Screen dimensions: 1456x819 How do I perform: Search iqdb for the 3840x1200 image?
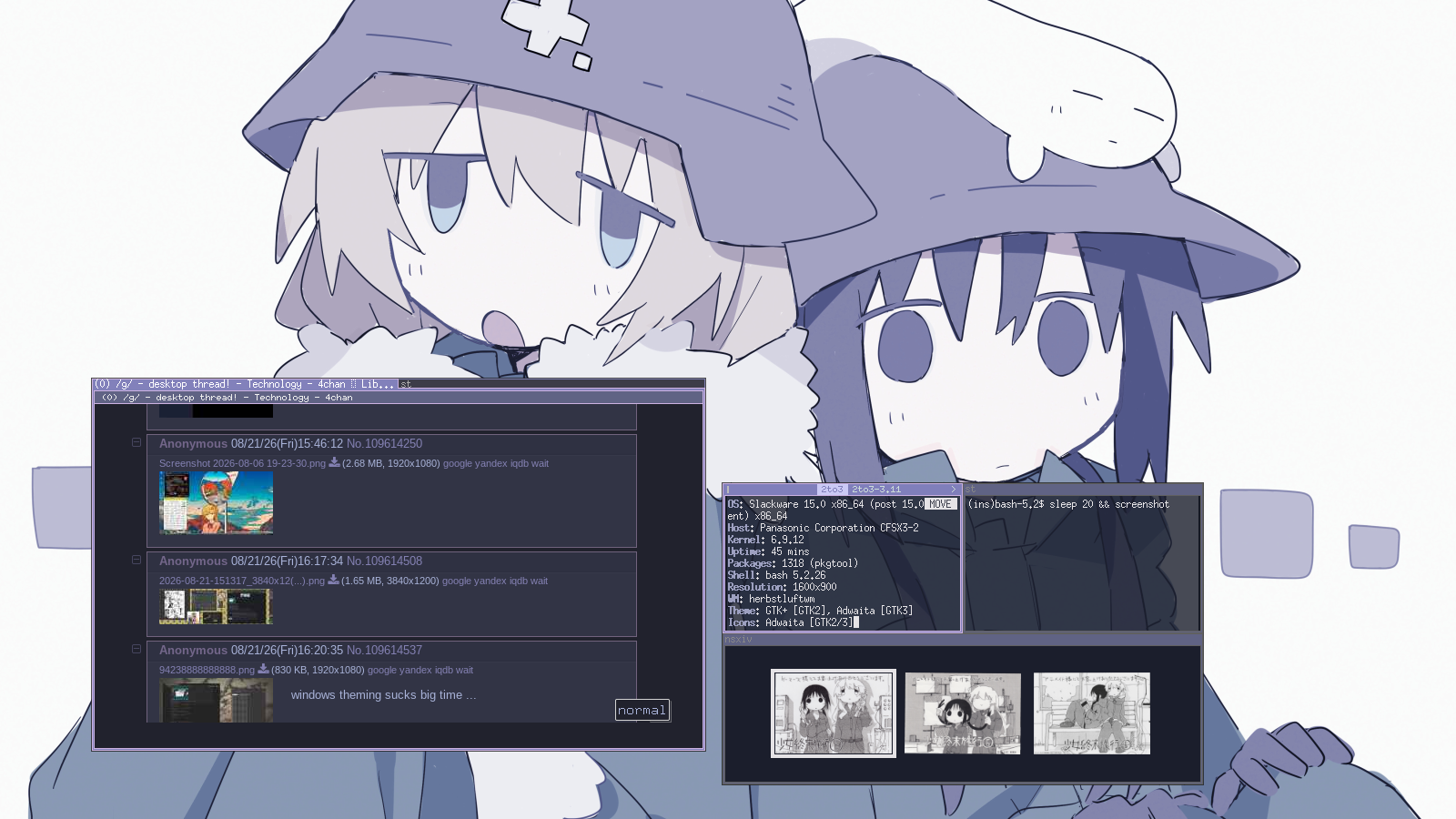pyautogui.click(x=519, y=581)
